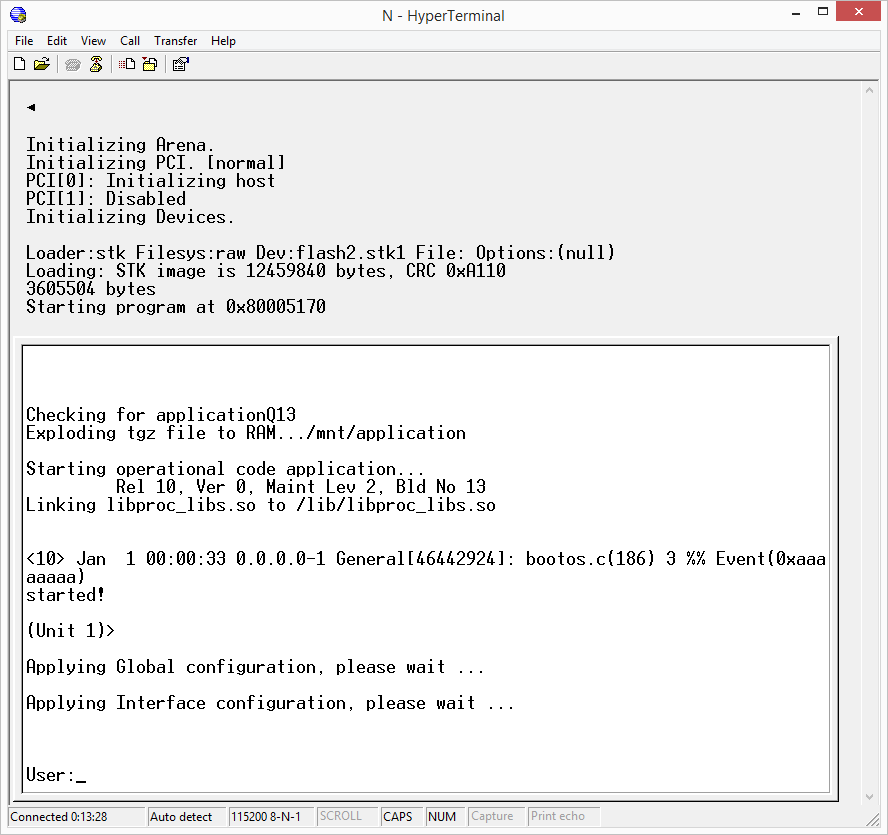Create a new connection
The image size is (888, 835).
click(x=19, y=64)
